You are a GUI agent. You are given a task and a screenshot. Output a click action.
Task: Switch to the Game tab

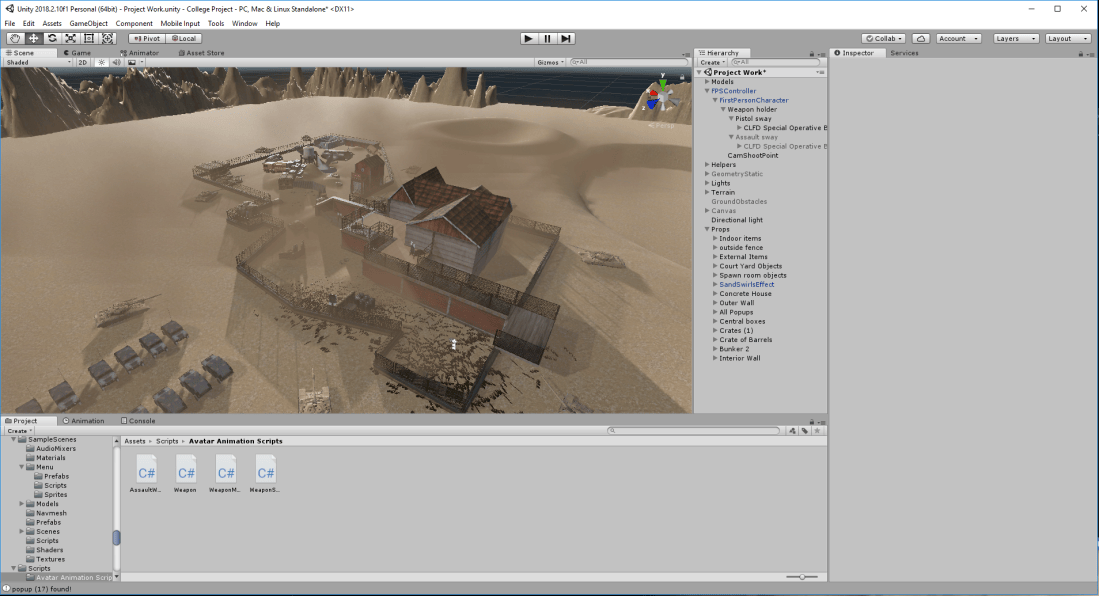[x=77, y=53]
